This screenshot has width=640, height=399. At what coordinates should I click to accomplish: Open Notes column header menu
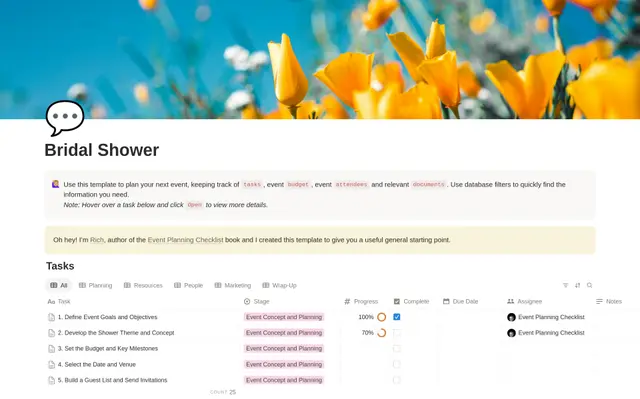(609, 301)
